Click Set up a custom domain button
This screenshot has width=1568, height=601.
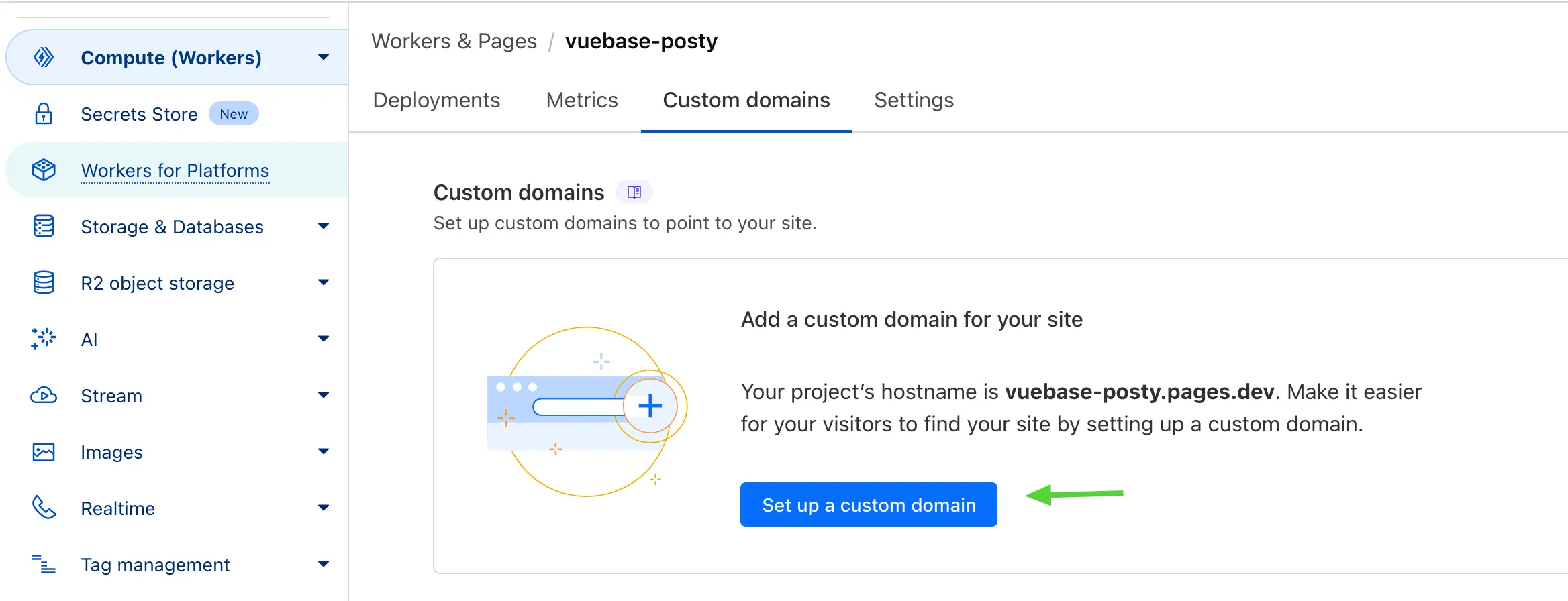tap(869, 504)
